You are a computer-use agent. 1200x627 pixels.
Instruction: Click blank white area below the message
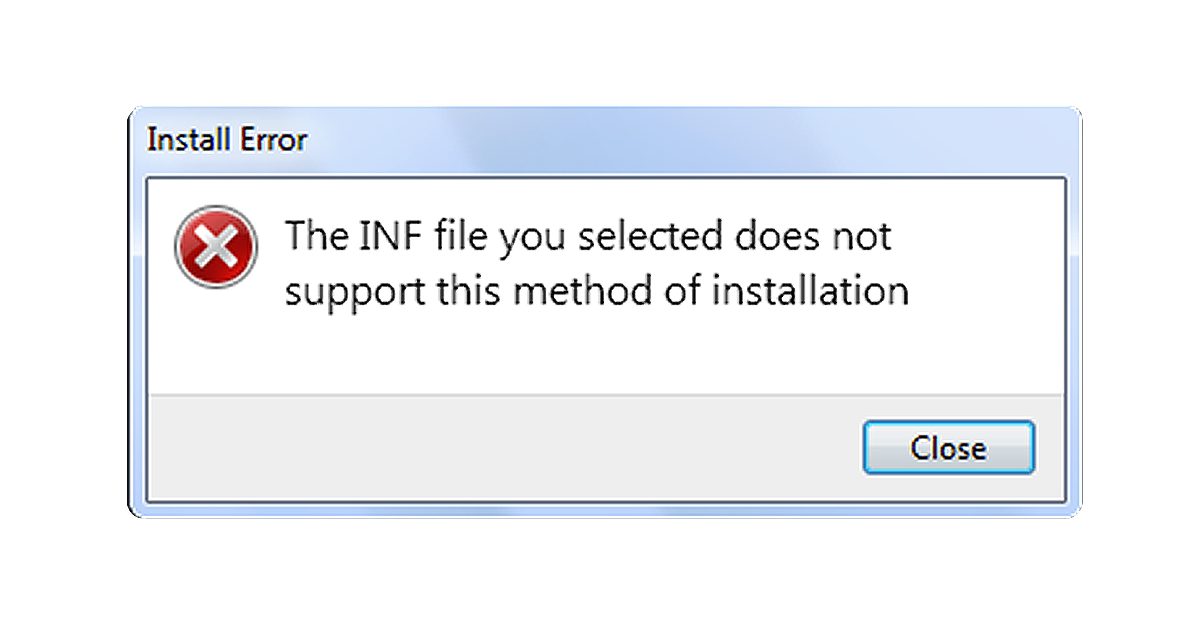pos(600,355)
